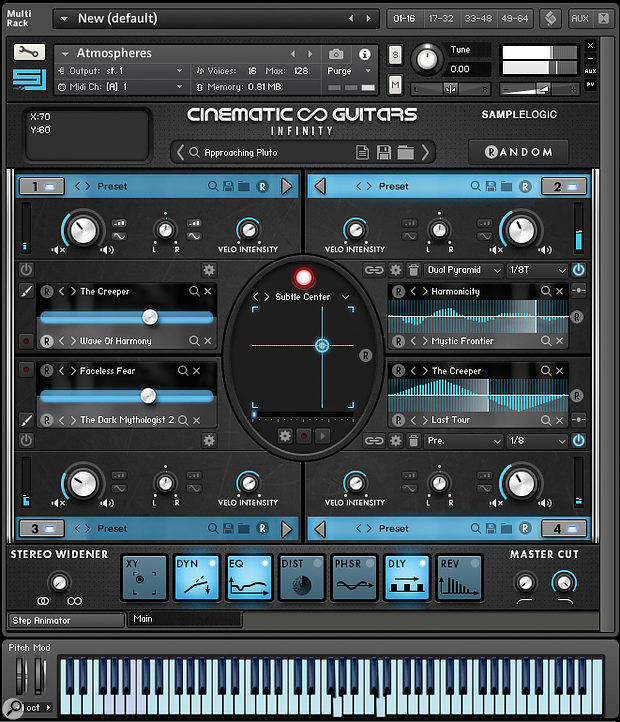The height and width of the screenshot is (722, 620).
Task: Open main preset folder icon
Action: pyautogui.click(x=405, y=152)
